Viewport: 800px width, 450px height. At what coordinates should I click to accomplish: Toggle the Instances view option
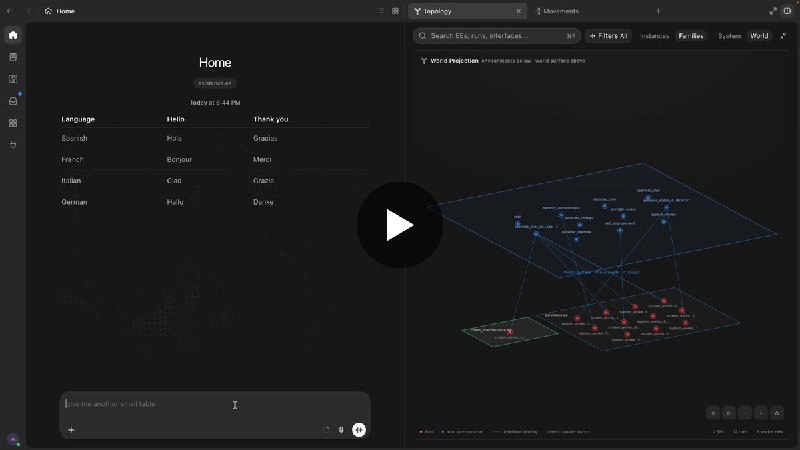655,36
